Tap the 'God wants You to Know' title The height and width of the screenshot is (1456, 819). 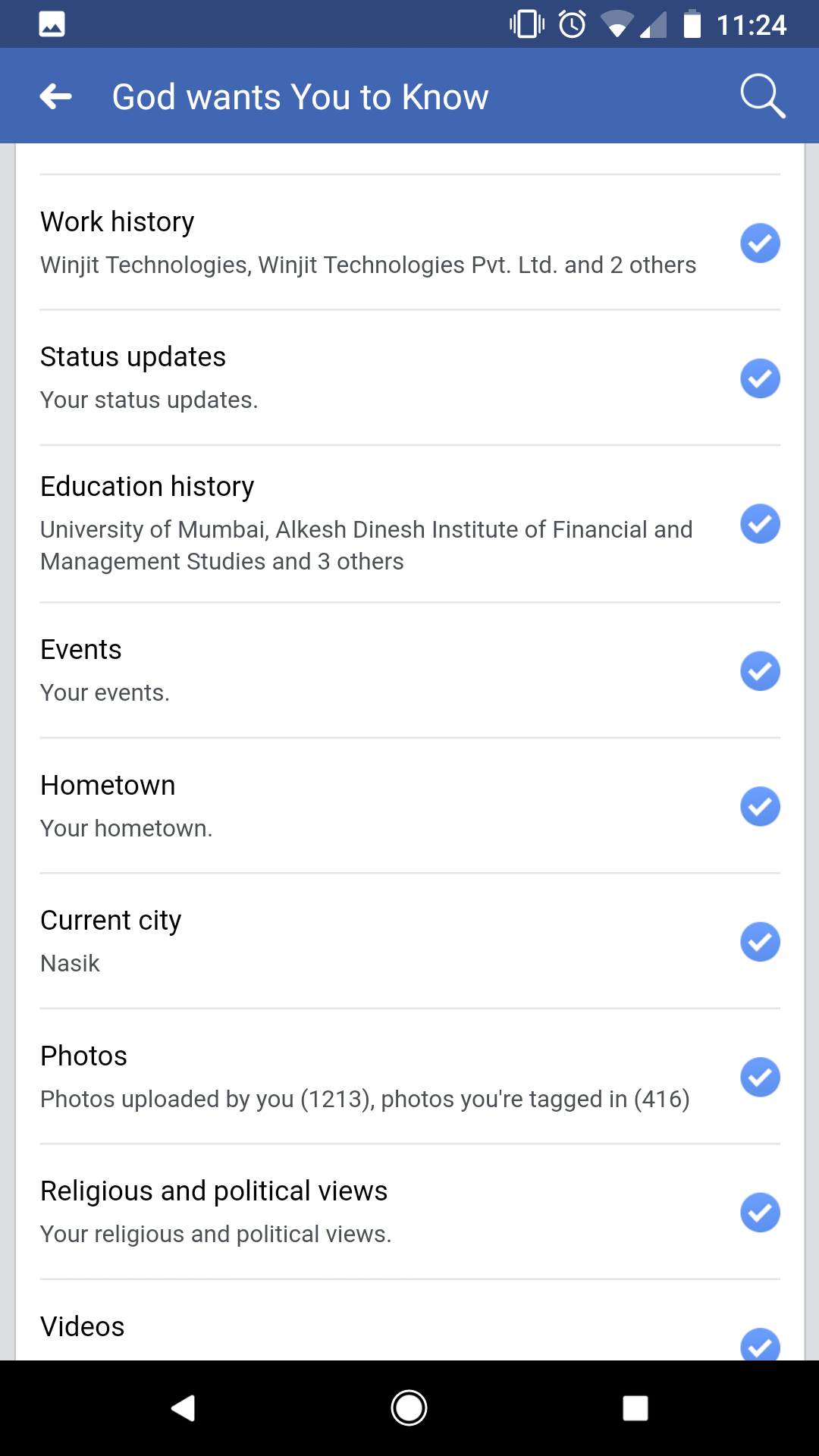click(300, 97)
